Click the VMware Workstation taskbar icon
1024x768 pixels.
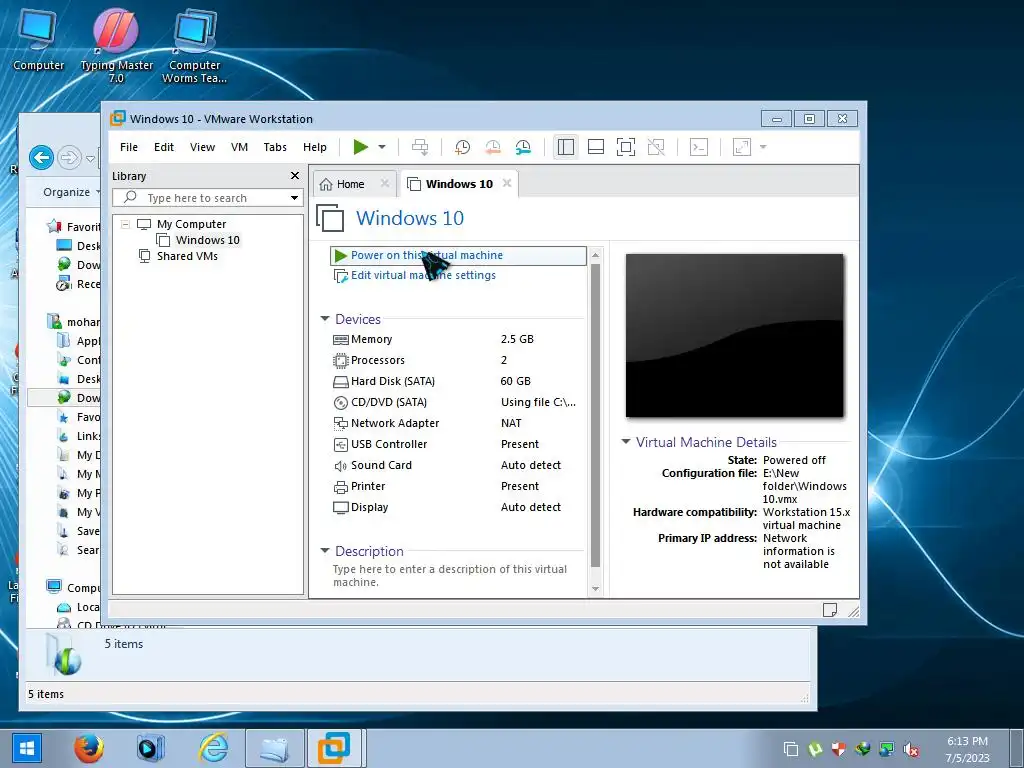(334, 748)
